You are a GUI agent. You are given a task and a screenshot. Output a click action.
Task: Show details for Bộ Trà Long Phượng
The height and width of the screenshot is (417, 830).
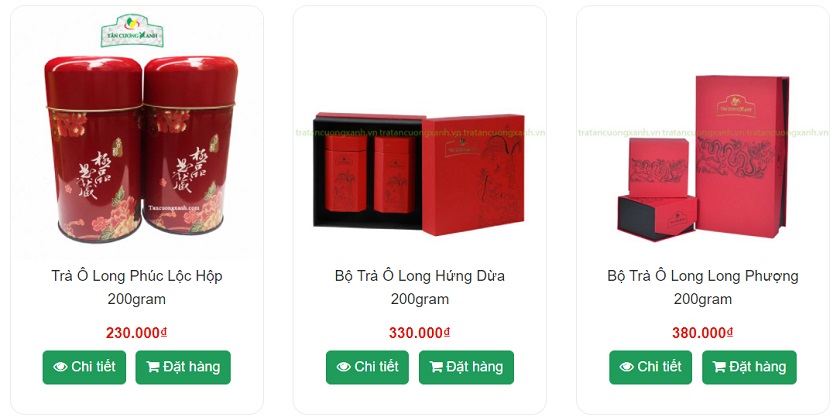pyautogui.click(x=651, y=367)
